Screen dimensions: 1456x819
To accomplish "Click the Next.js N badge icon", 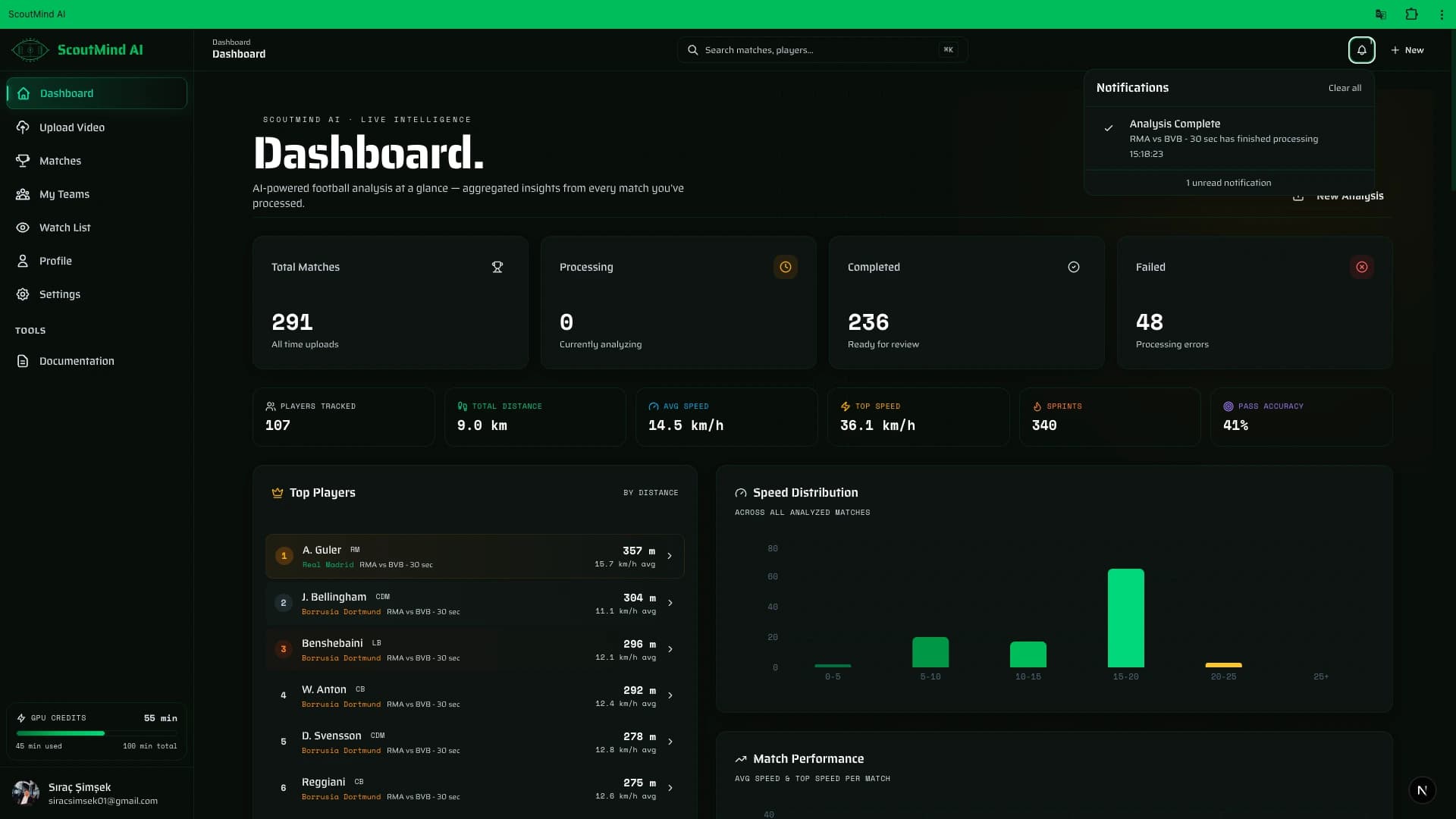I will (1422, 790).
